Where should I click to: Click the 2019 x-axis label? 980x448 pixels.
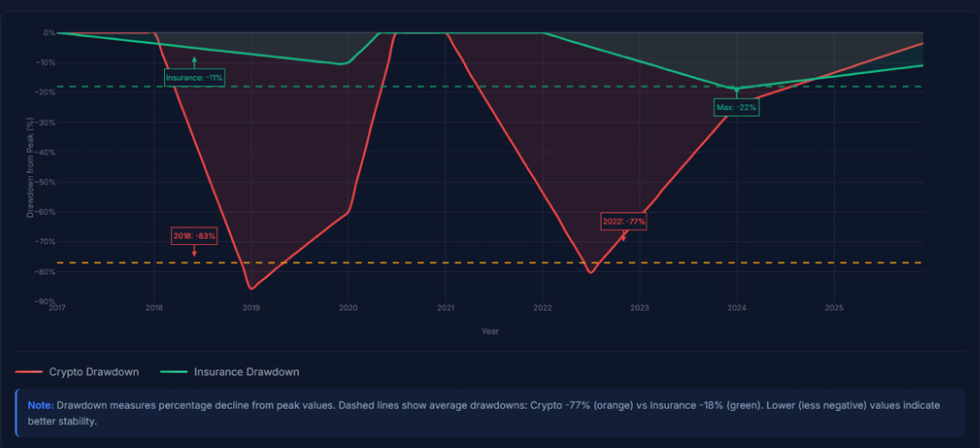(x=251, y=308)
